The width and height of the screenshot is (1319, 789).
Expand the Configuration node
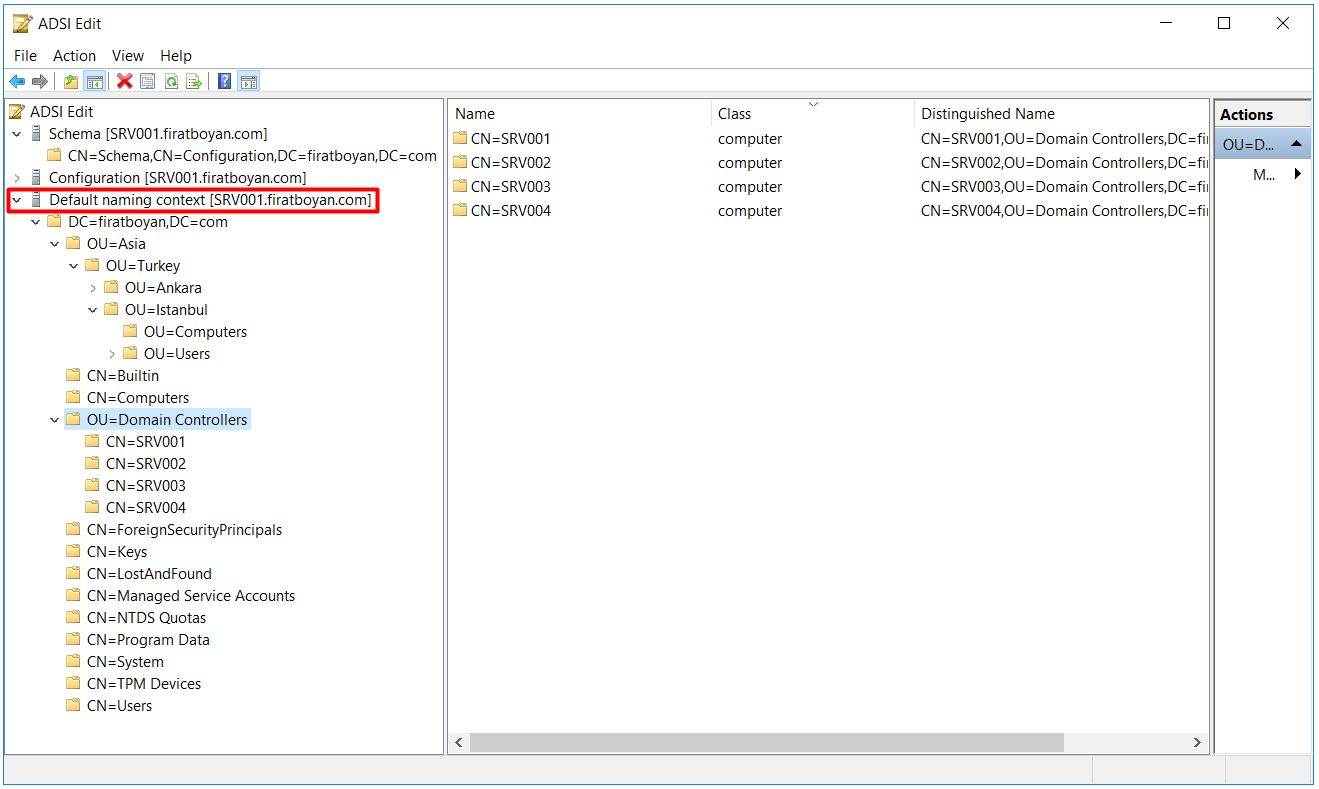point(17,178)
